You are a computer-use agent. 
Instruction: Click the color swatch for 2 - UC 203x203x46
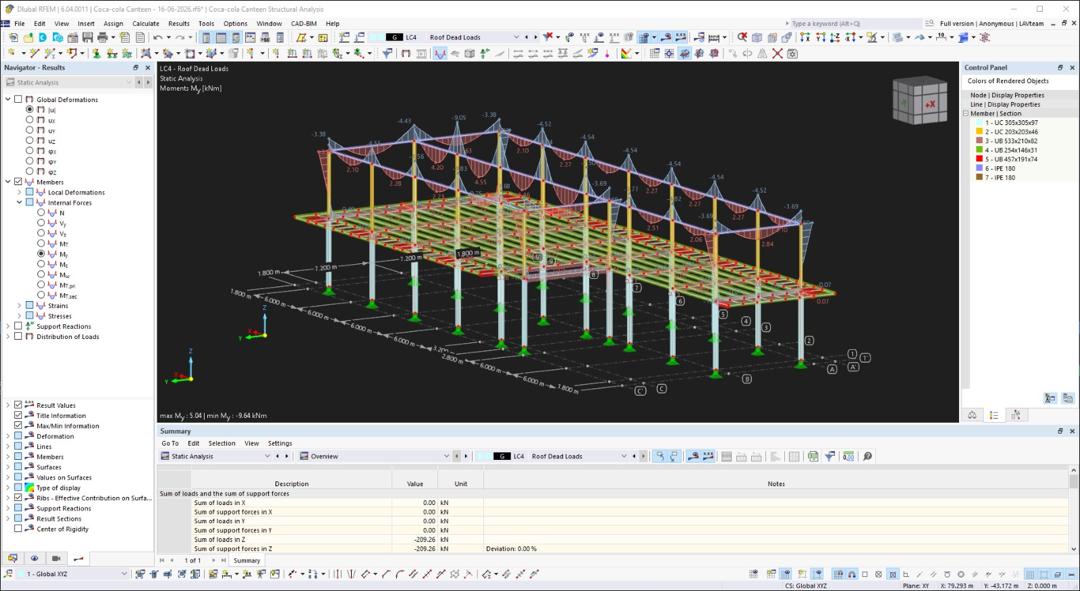tap(979, 132)
